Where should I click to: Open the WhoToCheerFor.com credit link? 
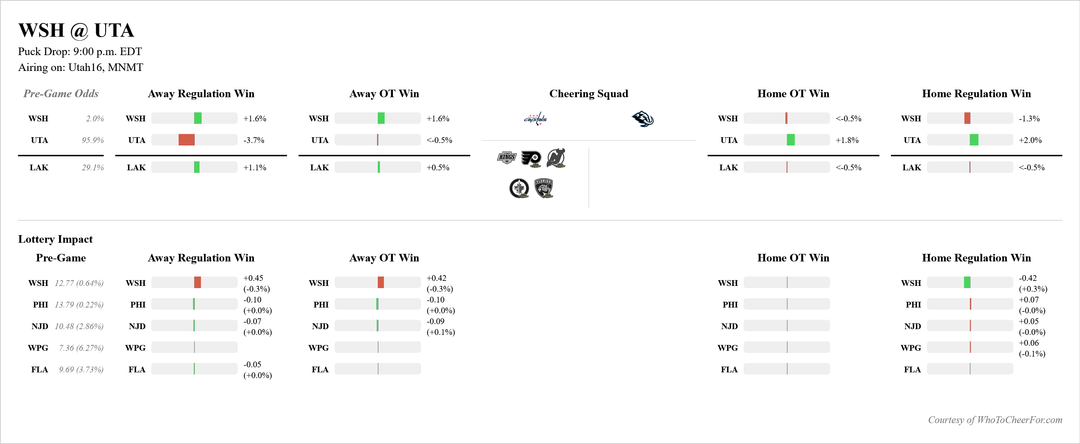click(x=1002, y=420)
